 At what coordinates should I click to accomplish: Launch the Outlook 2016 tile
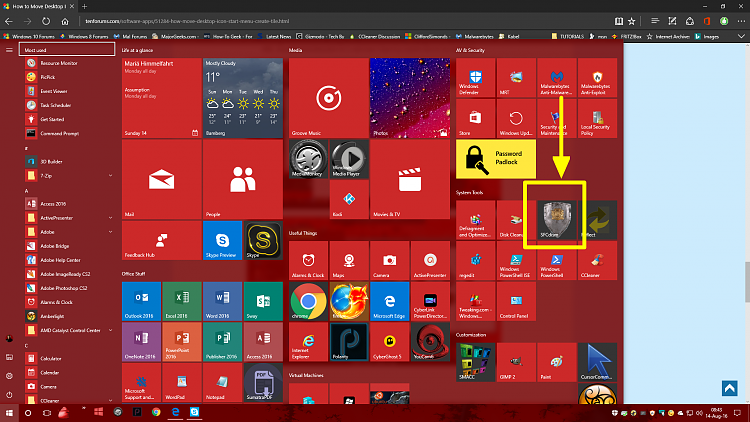click(142, 301)
